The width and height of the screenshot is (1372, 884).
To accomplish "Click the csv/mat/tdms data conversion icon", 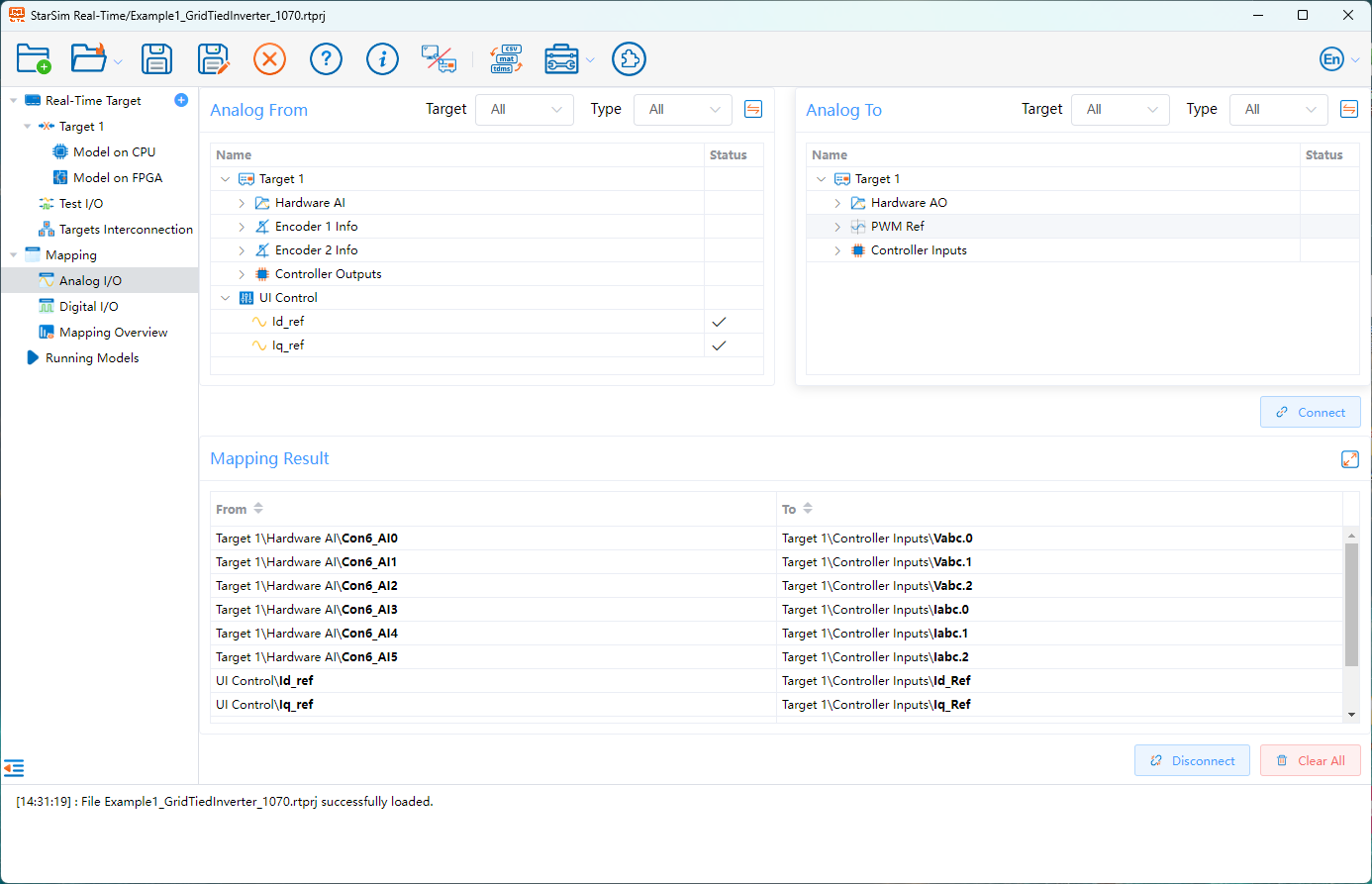I will 506,59.
